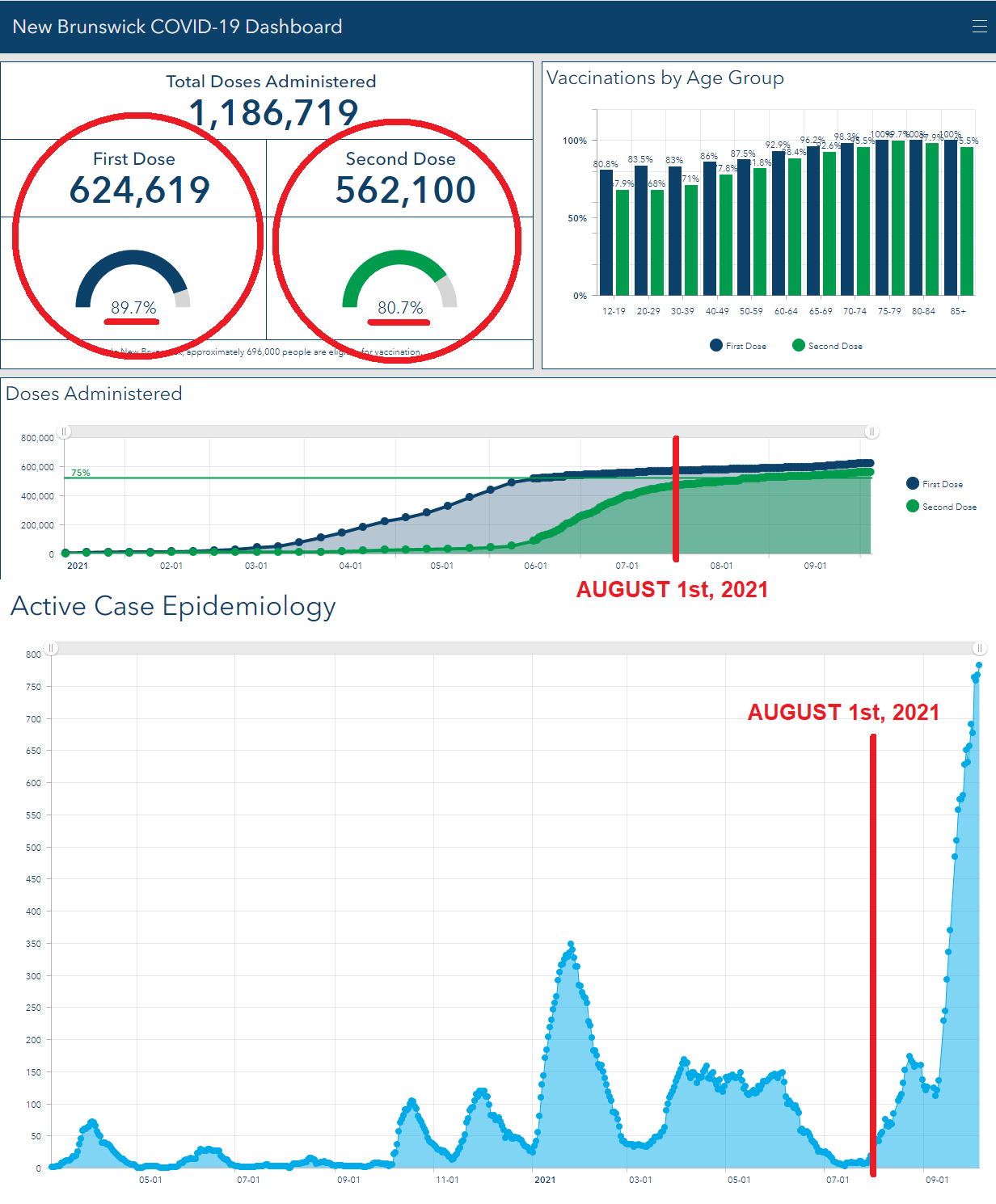Click the 20-29 age group axis label
Screen dimensions: 996x1204
point(648,311)
